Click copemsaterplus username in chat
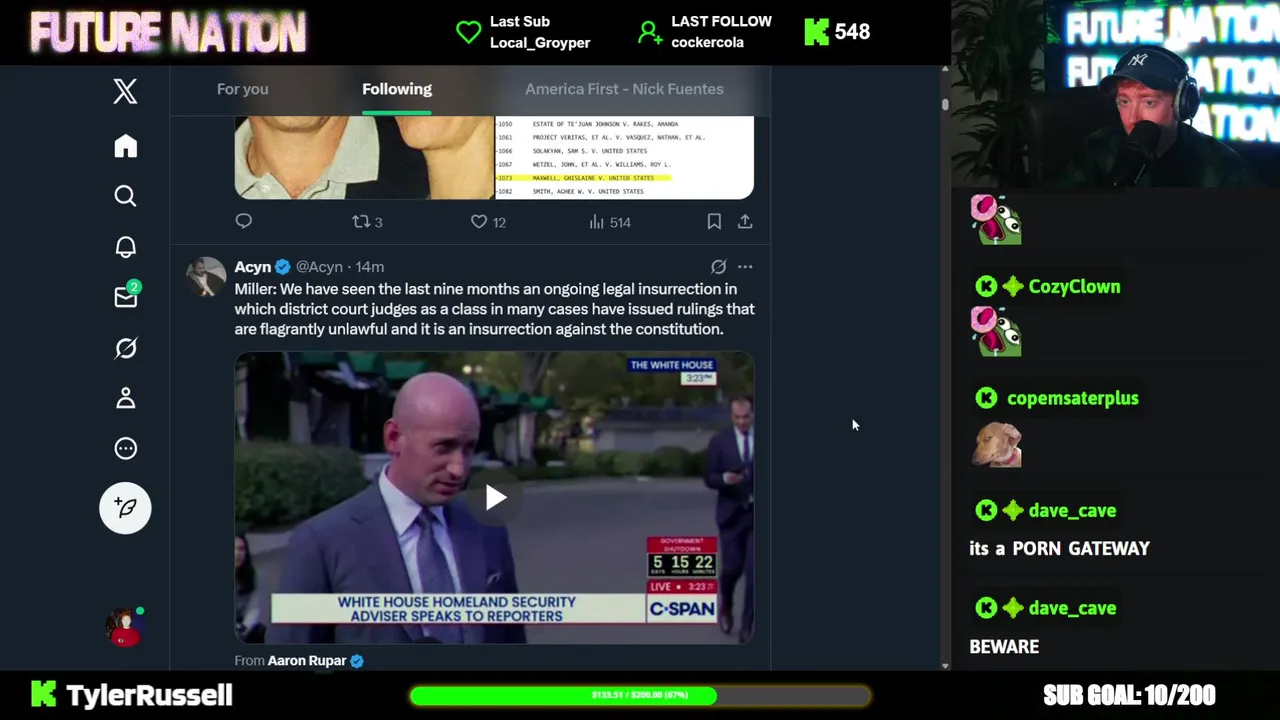The width and height of the screenshot is (1280, 720). tap(1073, 398)
